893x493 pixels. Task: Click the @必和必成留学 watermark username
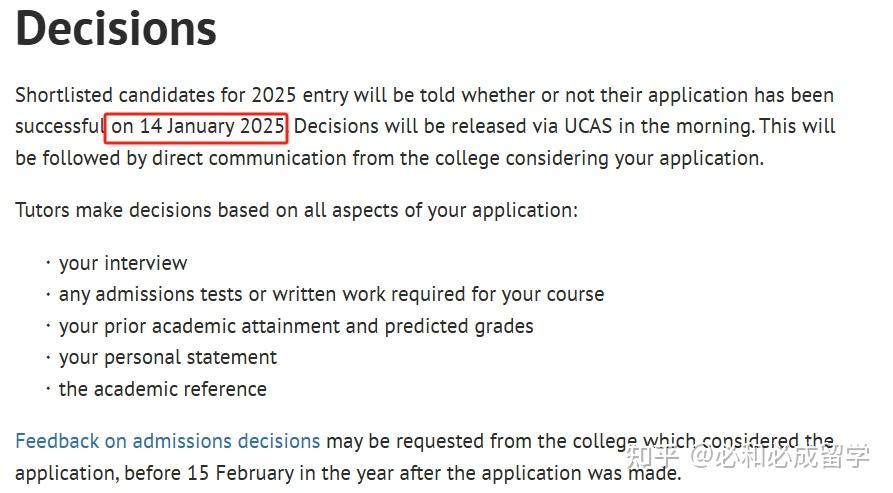782,457
